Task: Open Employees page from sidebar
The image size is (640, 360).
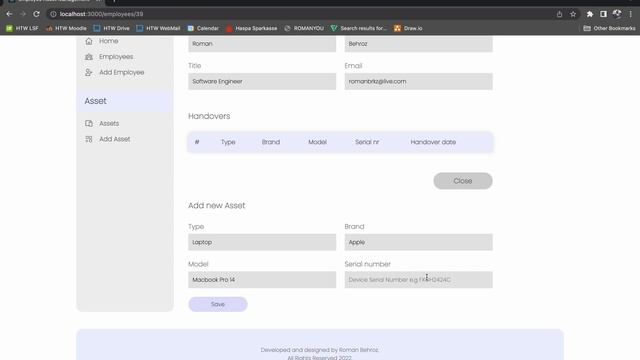Action: (116, 57)
